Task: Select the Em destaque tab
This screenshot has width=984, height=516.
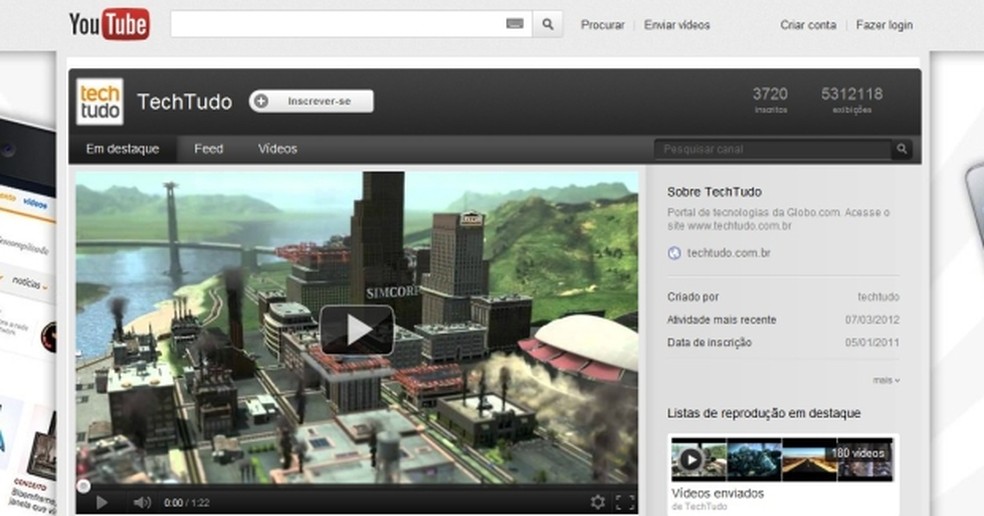Action: point(122,149)
